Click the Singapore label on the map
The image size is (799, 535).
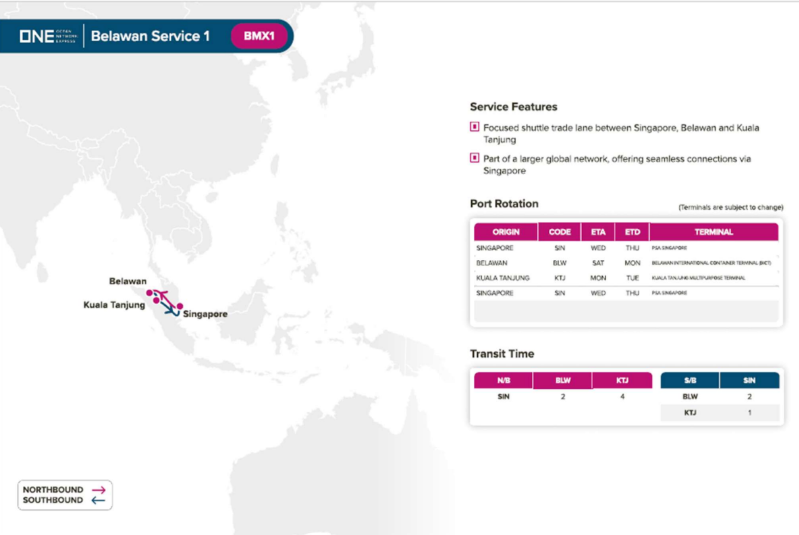coord(205,314)
